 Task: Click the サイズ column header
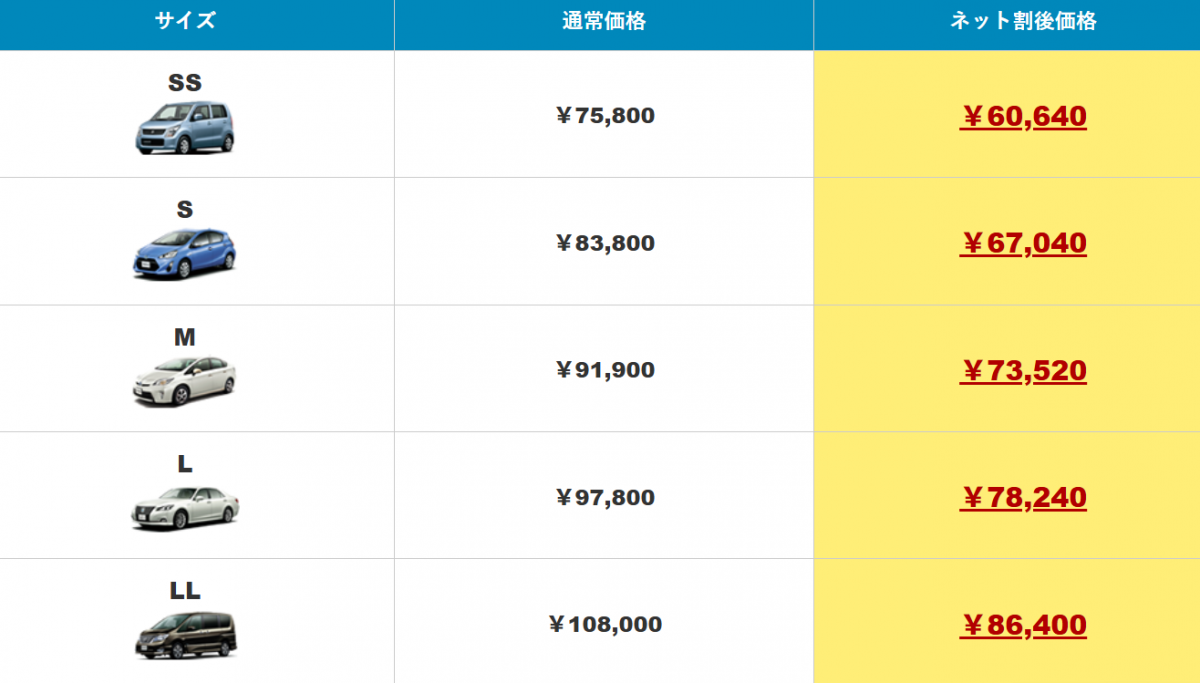(185, 22)
